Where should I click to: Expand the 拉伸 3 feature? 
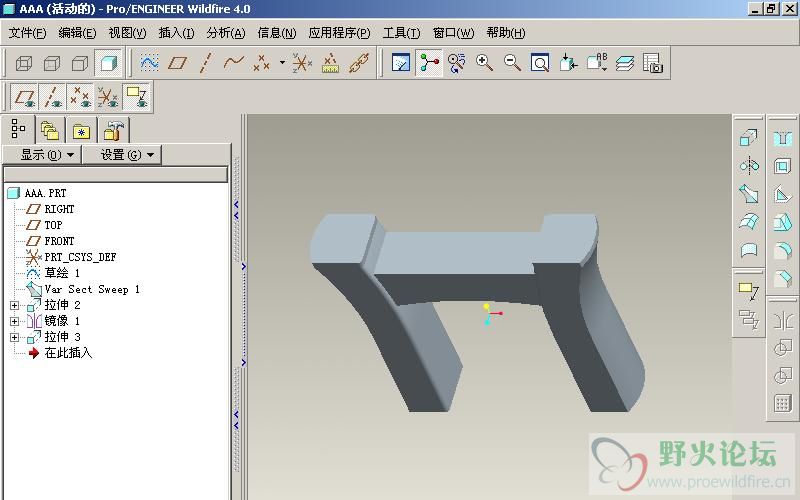[14, 337]
